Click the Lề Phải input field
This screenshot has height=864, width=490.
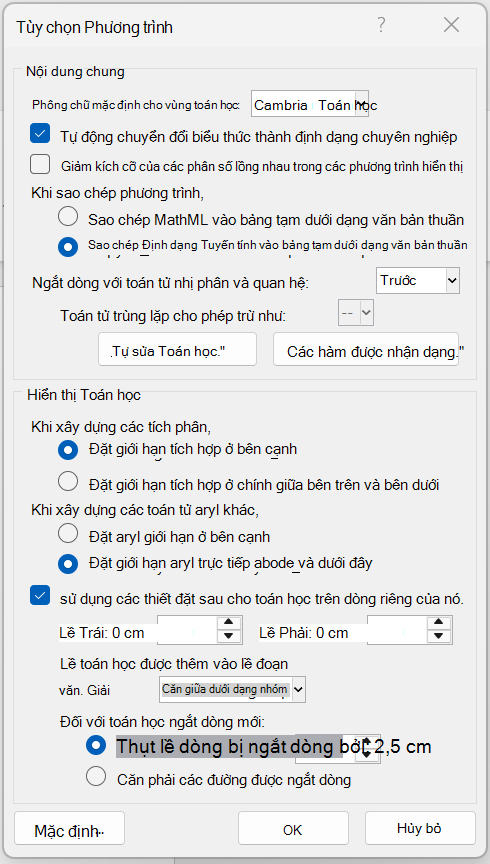(397, 630)
